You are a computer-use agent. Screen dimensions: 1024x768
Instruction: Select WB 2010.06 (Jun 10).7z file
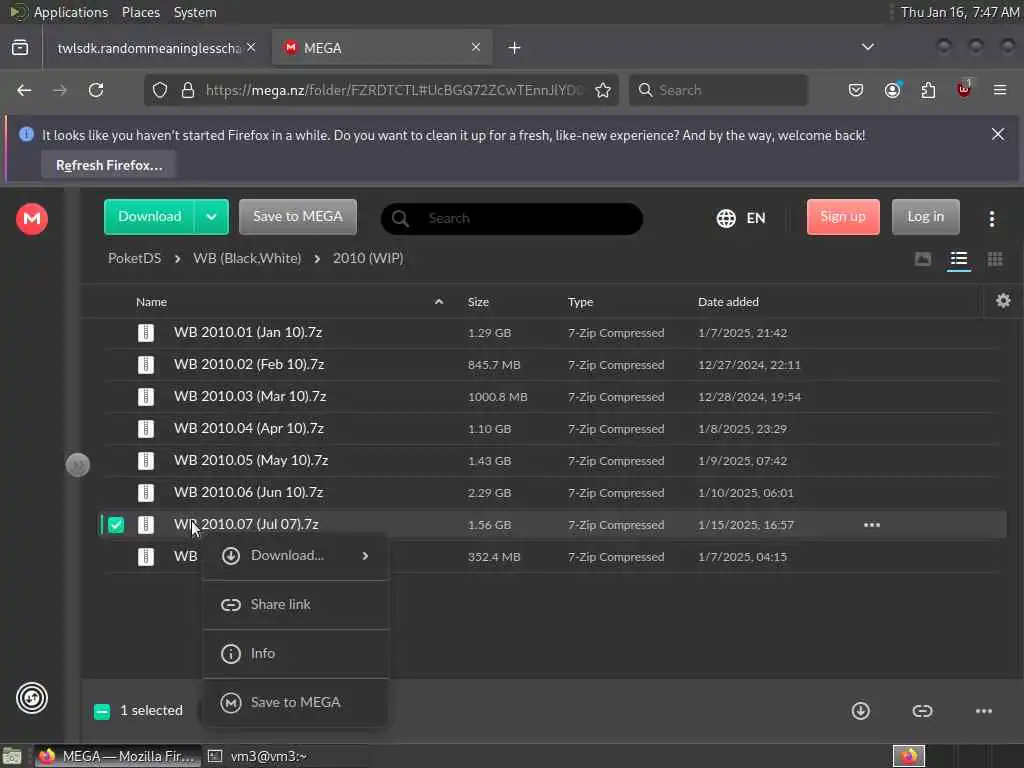click(x=248, y=492)
